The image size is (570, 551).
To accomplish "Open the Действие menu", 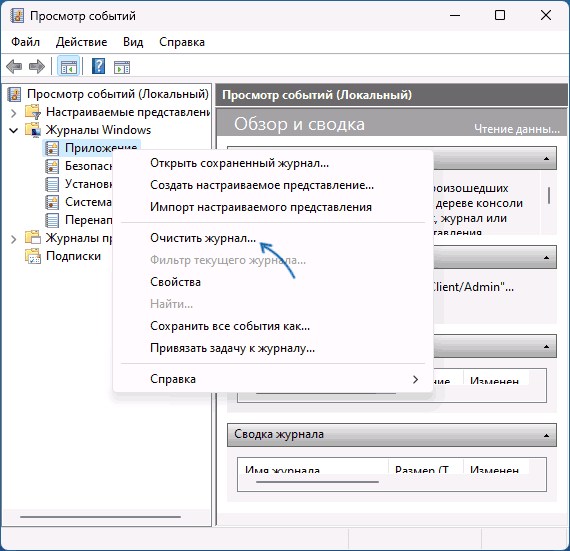I will (x=81, y=42).
